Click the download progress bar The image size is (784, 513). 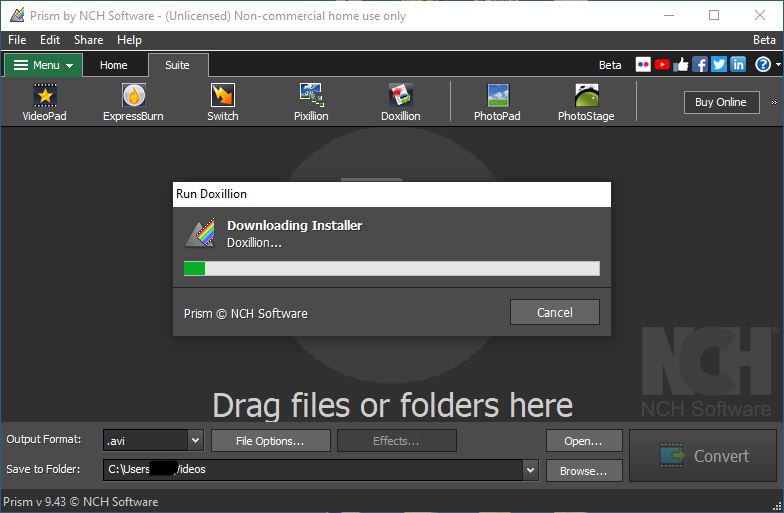tap(392, 268)
